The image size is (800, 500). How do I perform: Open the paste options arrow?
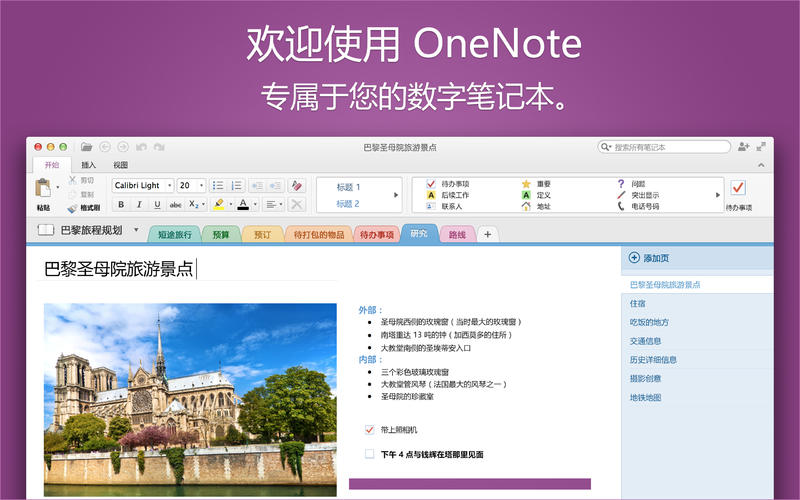(x=57, y=188)
